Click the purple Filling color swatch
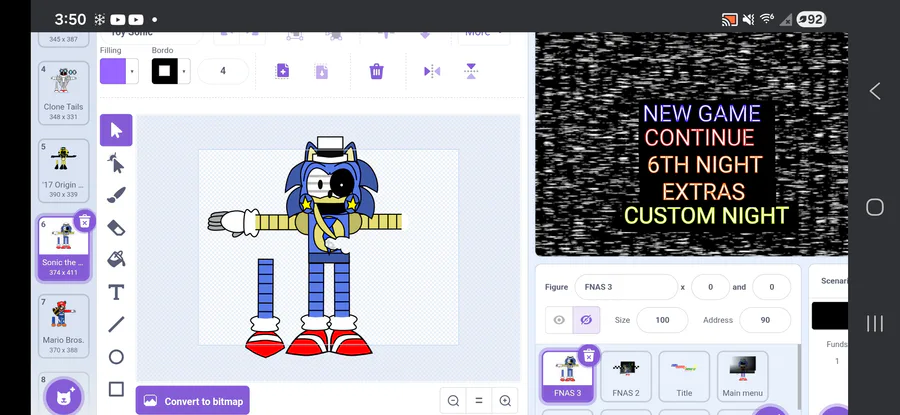900x415 pixels. point(113,71)
